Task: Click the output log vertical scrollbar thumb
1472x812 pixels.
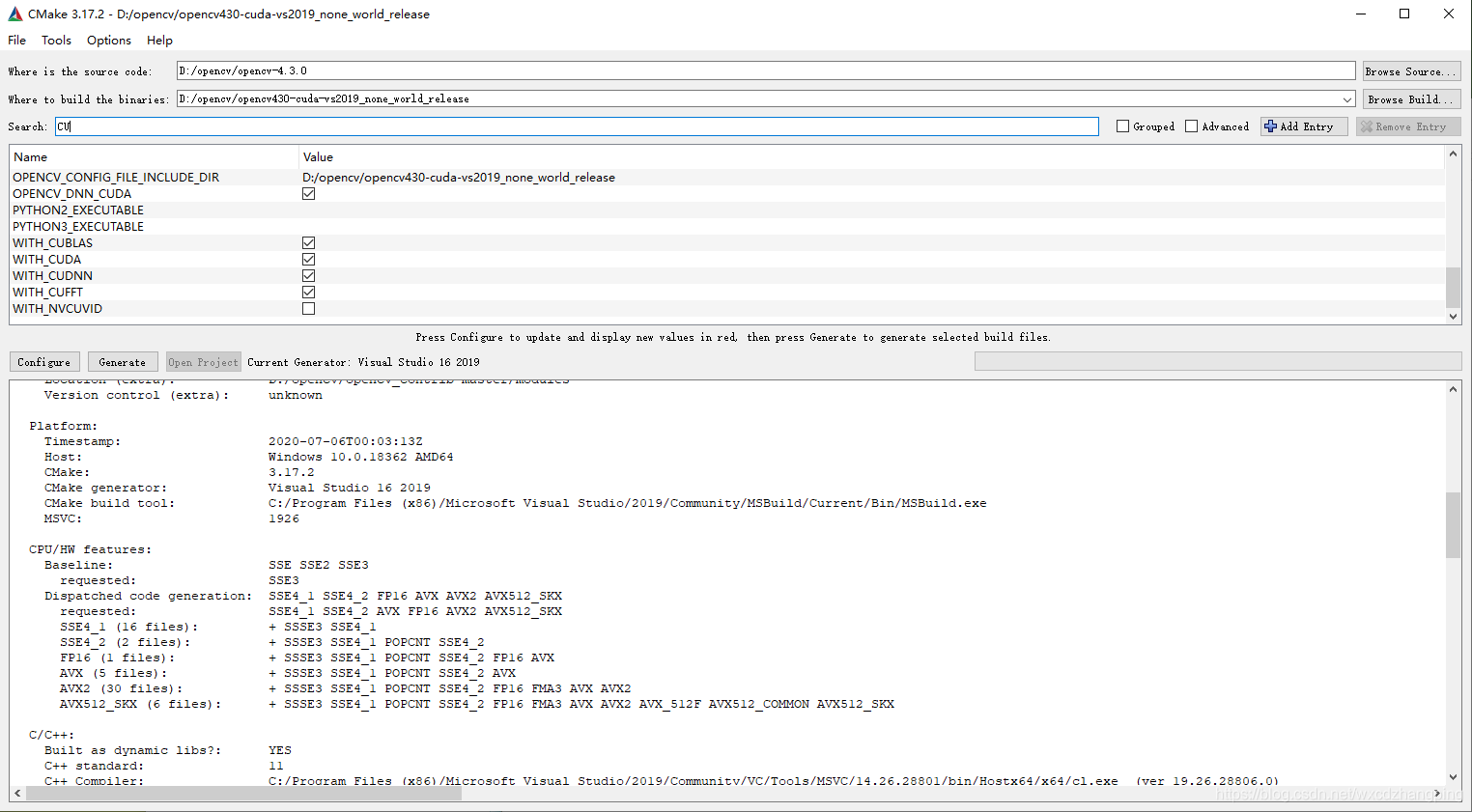Action: click(x=1453, y=525)
